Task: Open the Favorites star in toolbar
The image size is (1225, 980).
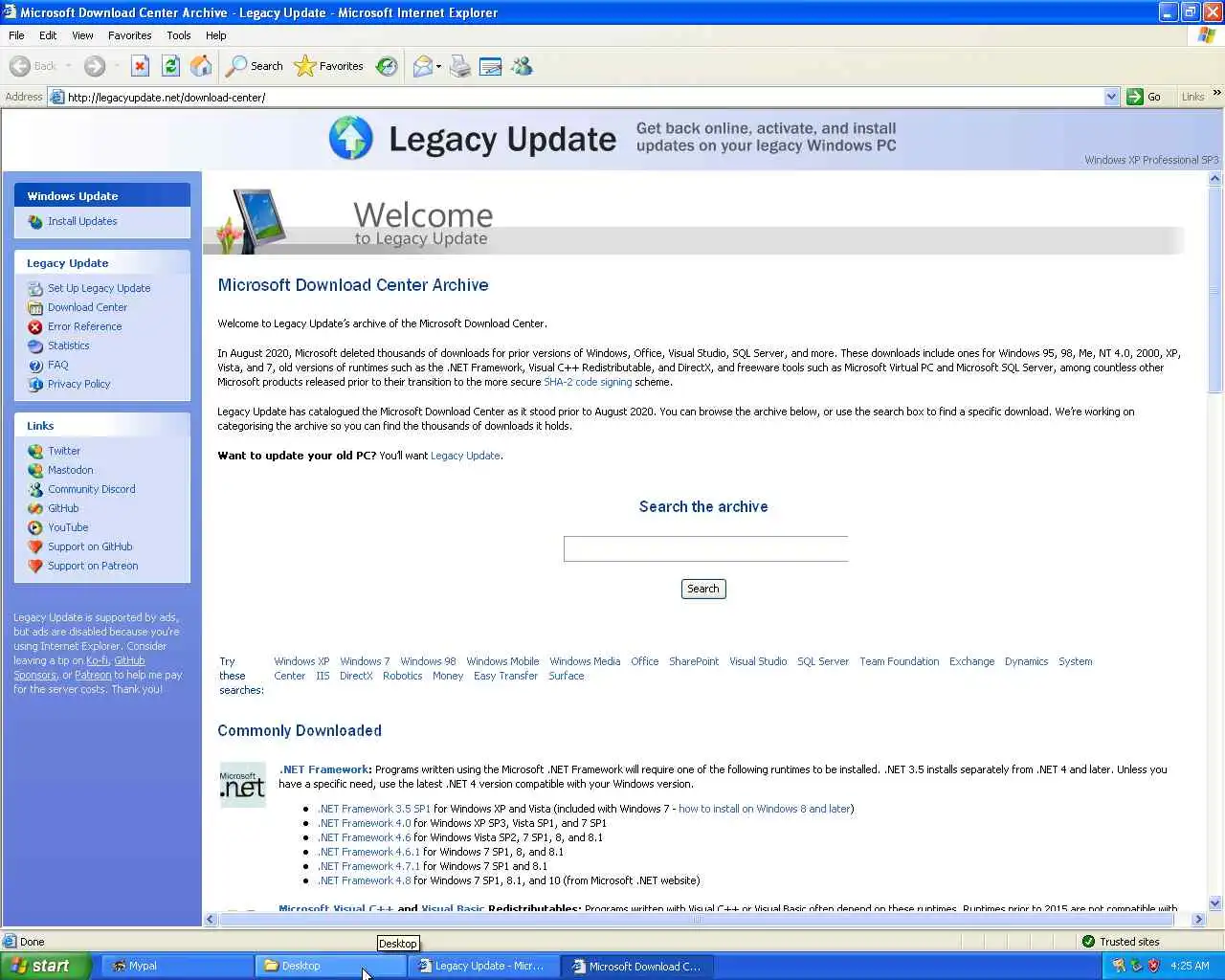Action: pos(328,66)
